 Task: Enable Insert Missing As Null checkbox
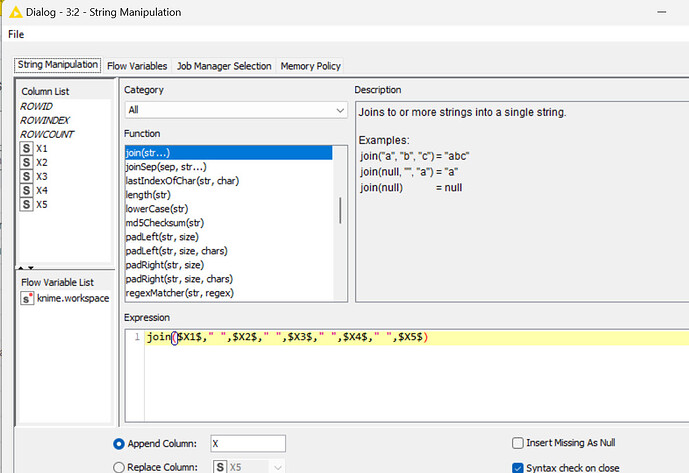[518, 443]
